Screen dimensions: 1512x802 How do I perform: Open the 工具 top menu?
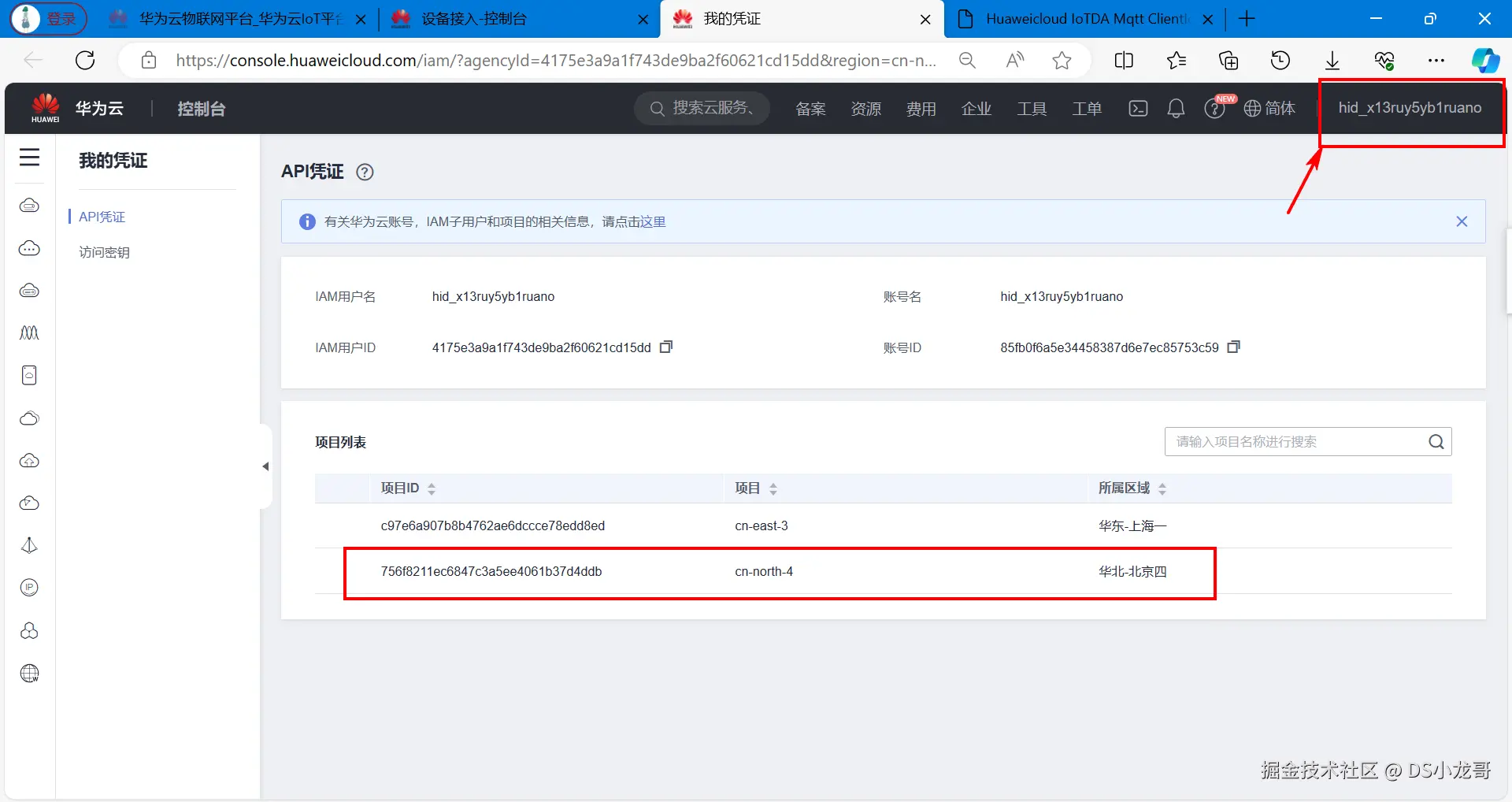[x=1031, y=109]
